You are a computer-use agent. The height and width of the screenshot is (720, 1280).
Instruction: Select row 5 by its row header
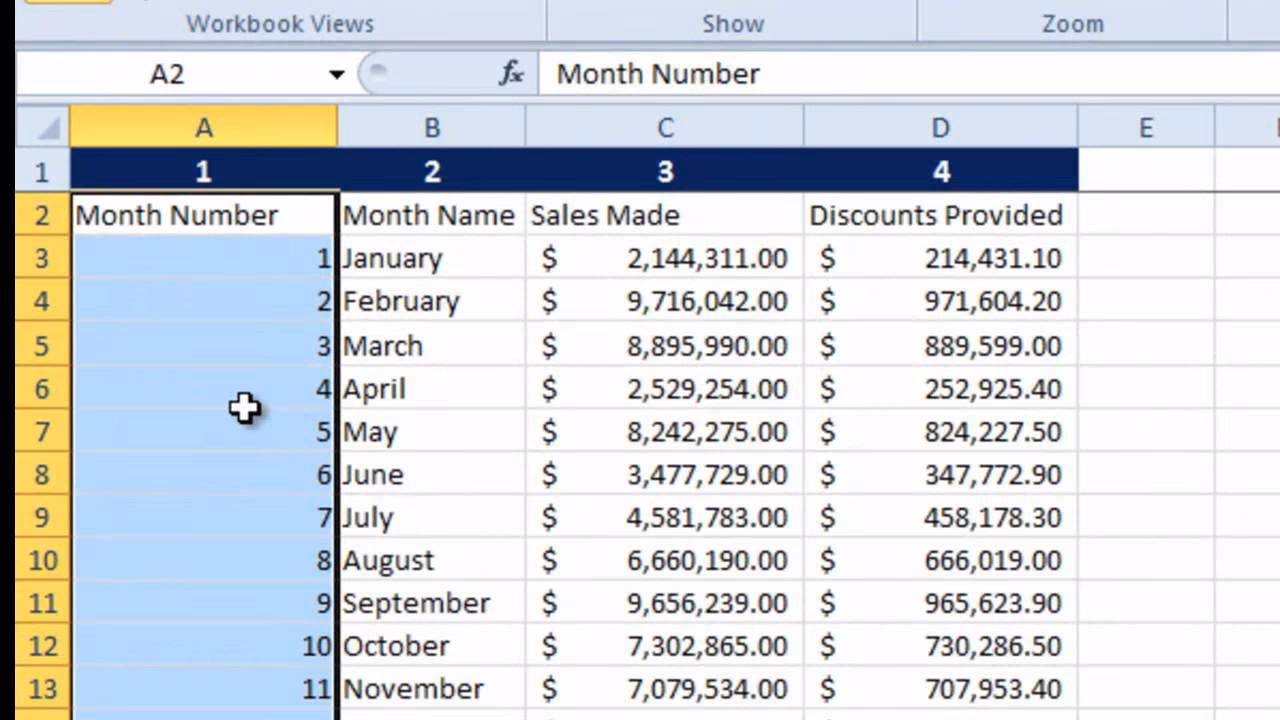(41, 345)
